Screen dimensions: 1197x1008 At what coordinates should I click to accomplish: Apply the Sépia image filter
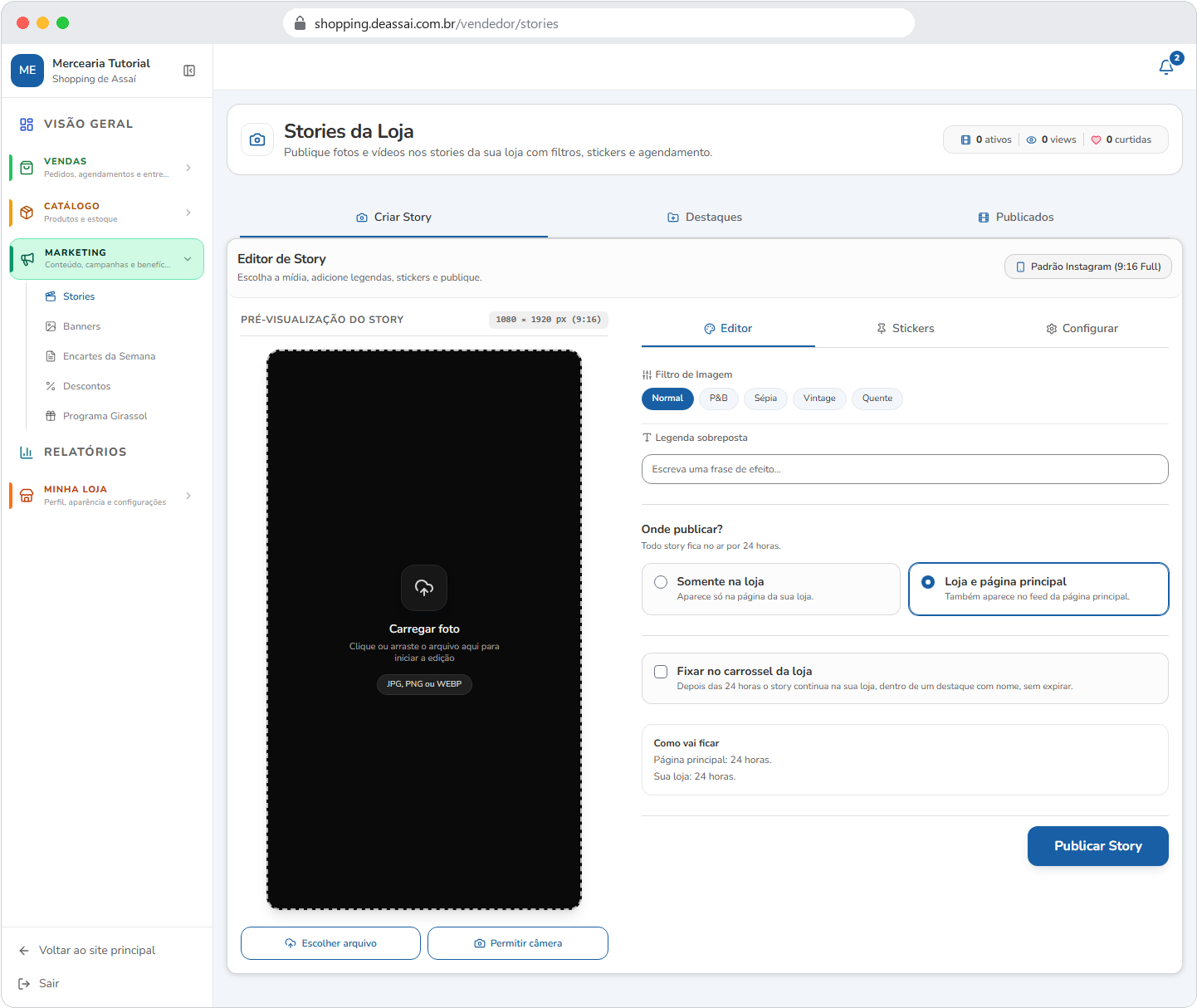(x=765, y=399)
